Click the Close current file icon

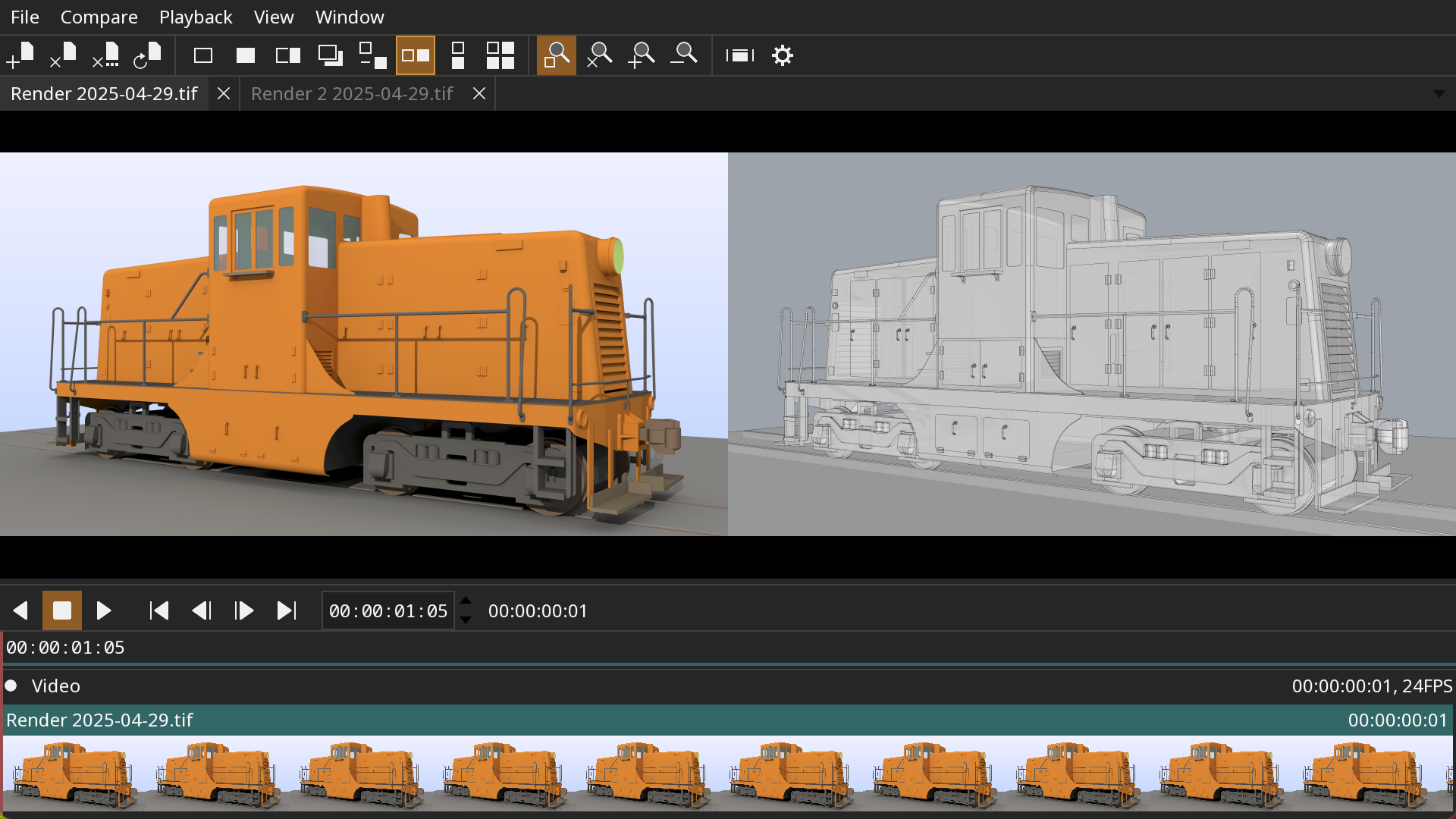(63, 55)
